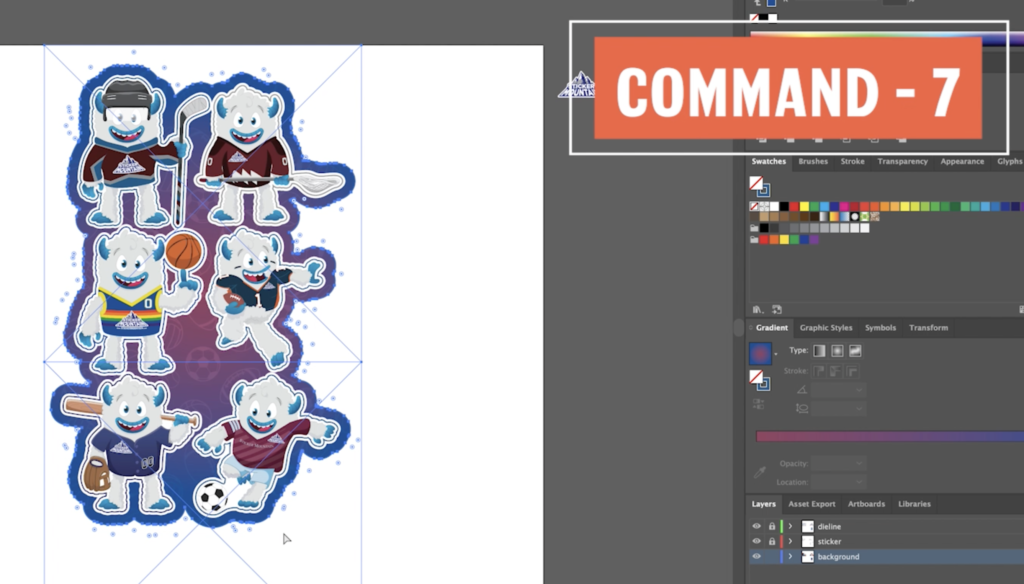Click the black-and-white radial gradient swatch
The width and height of the screenshot is (1024, 584).
[x=854, y=217]
